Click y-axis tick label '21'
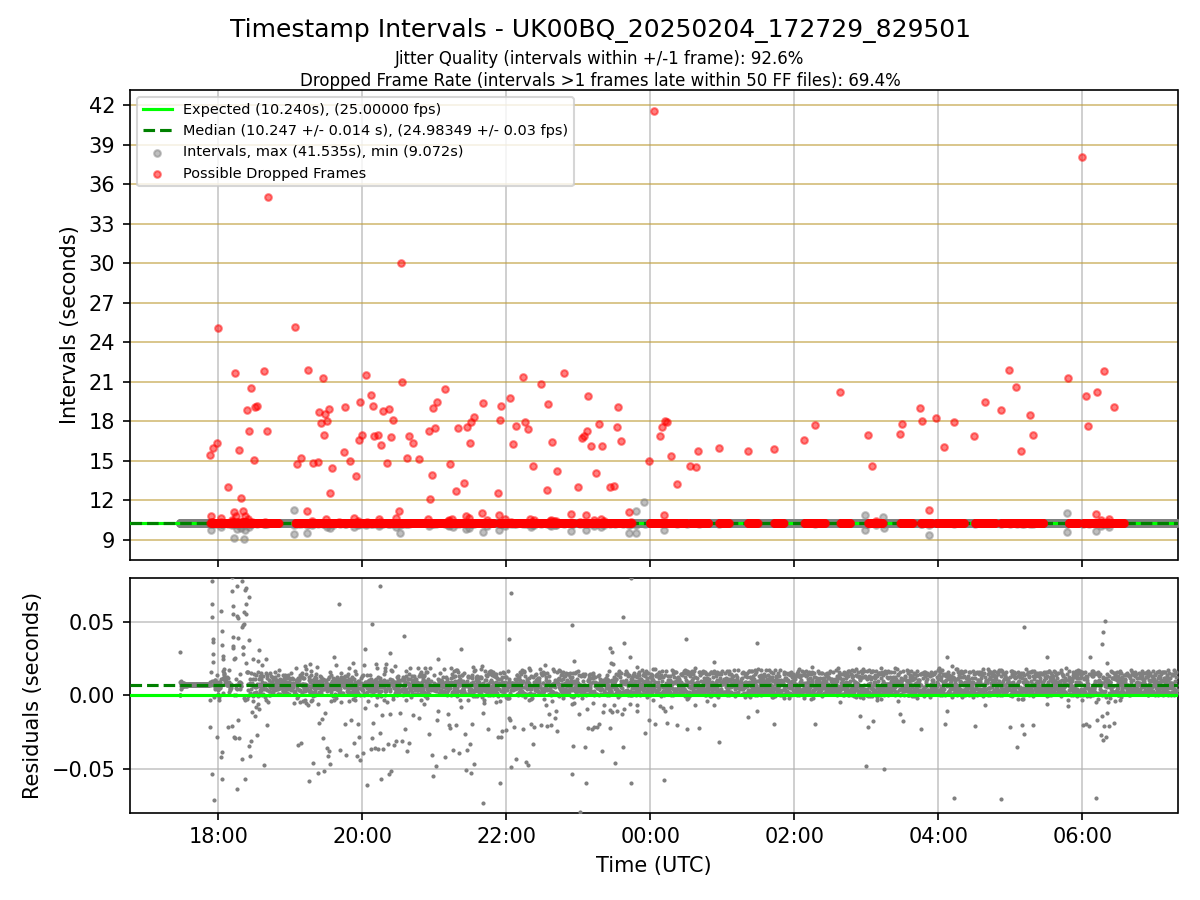Screen dimensions: 1200x900 pos(103,382)
